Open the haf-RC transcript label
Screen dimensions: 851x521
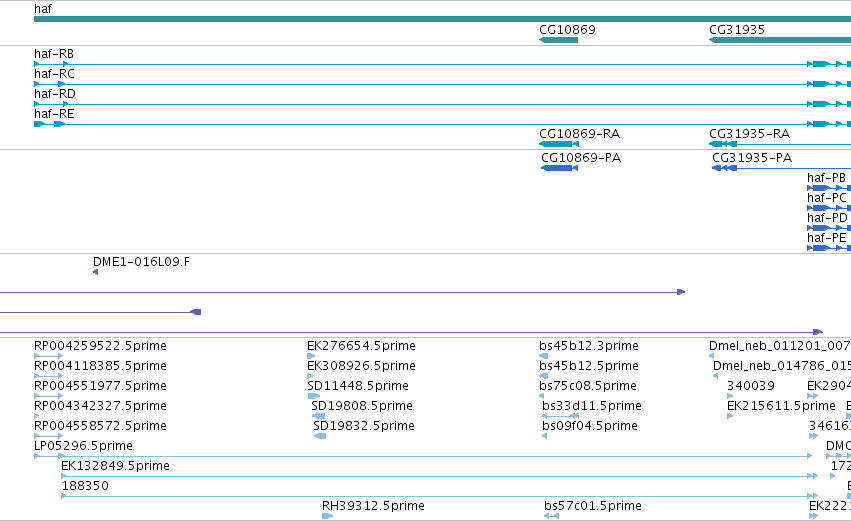point(54,74)
